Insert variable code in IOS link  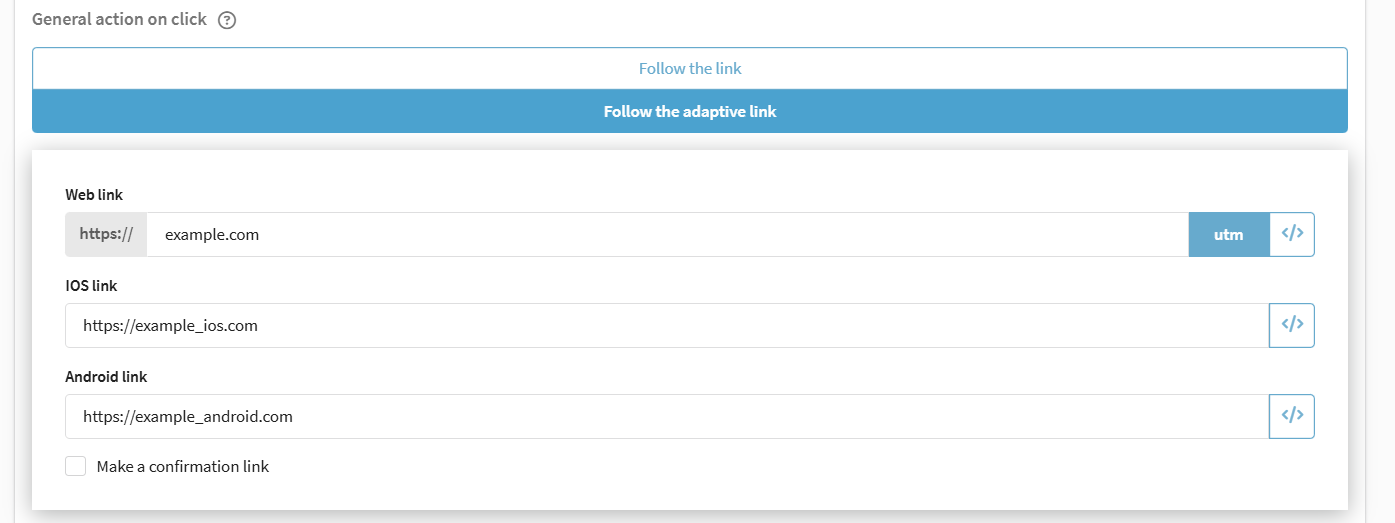click(1292, 325)
